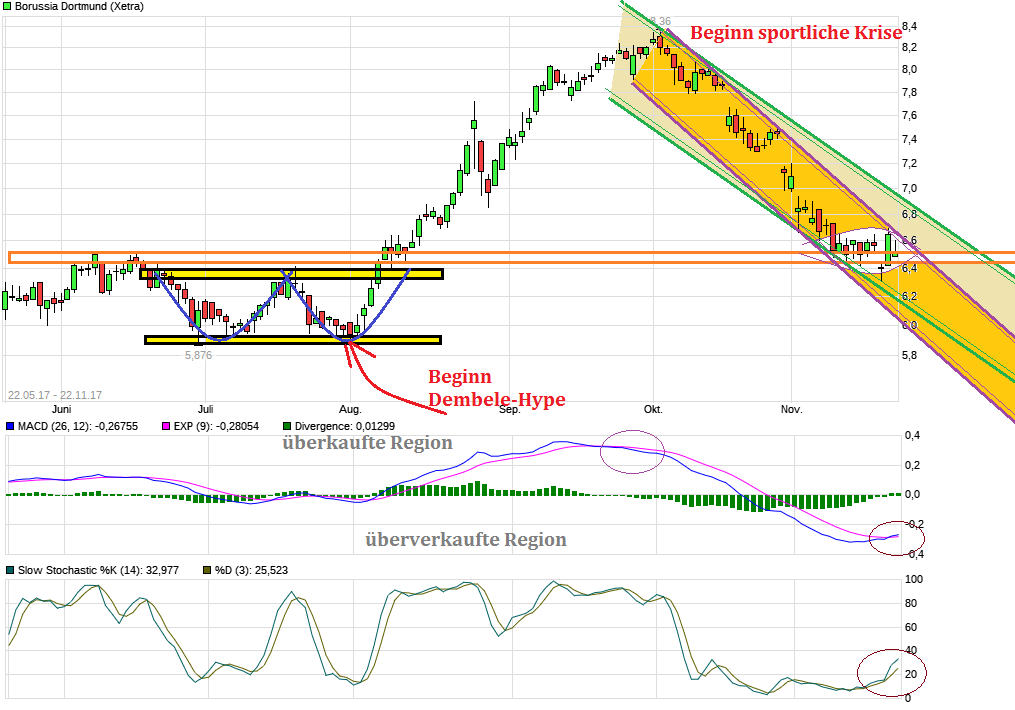Click the 'Juni' month label

61,409
